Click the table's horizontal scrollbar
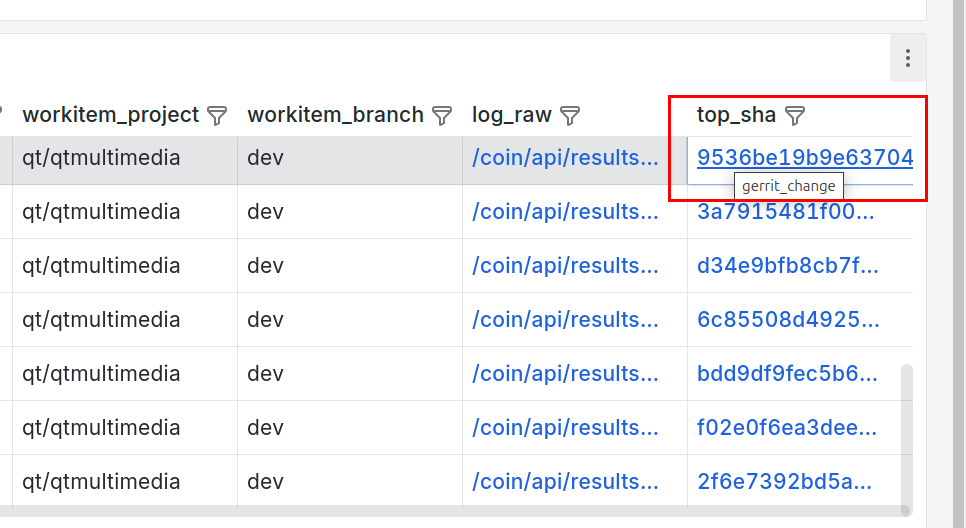 point(450,511)
